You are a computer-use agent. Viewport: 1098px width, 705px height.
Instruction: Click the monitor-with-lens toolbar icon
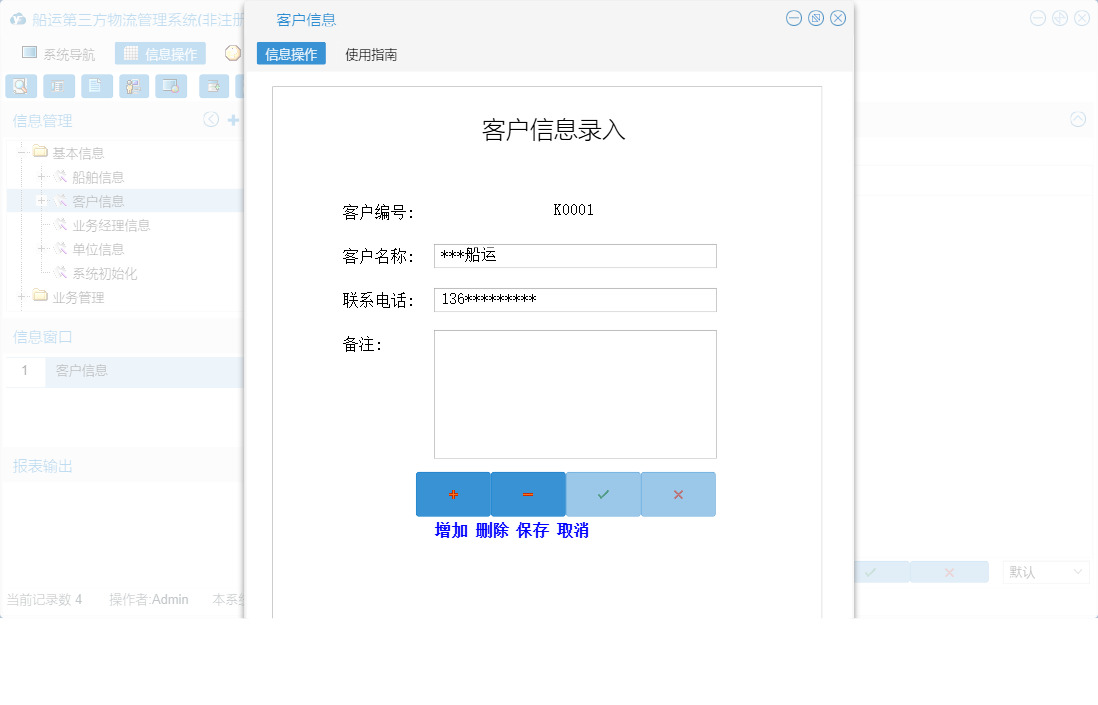coord(170,86)
